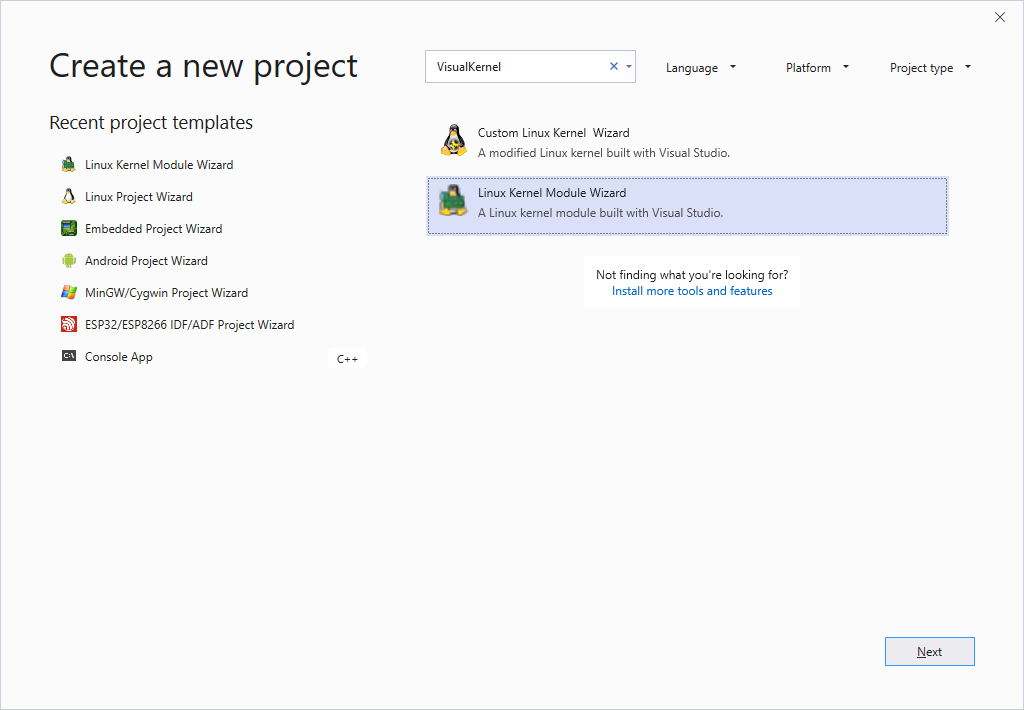Open the Project type filter dropdown

(930, 67)
